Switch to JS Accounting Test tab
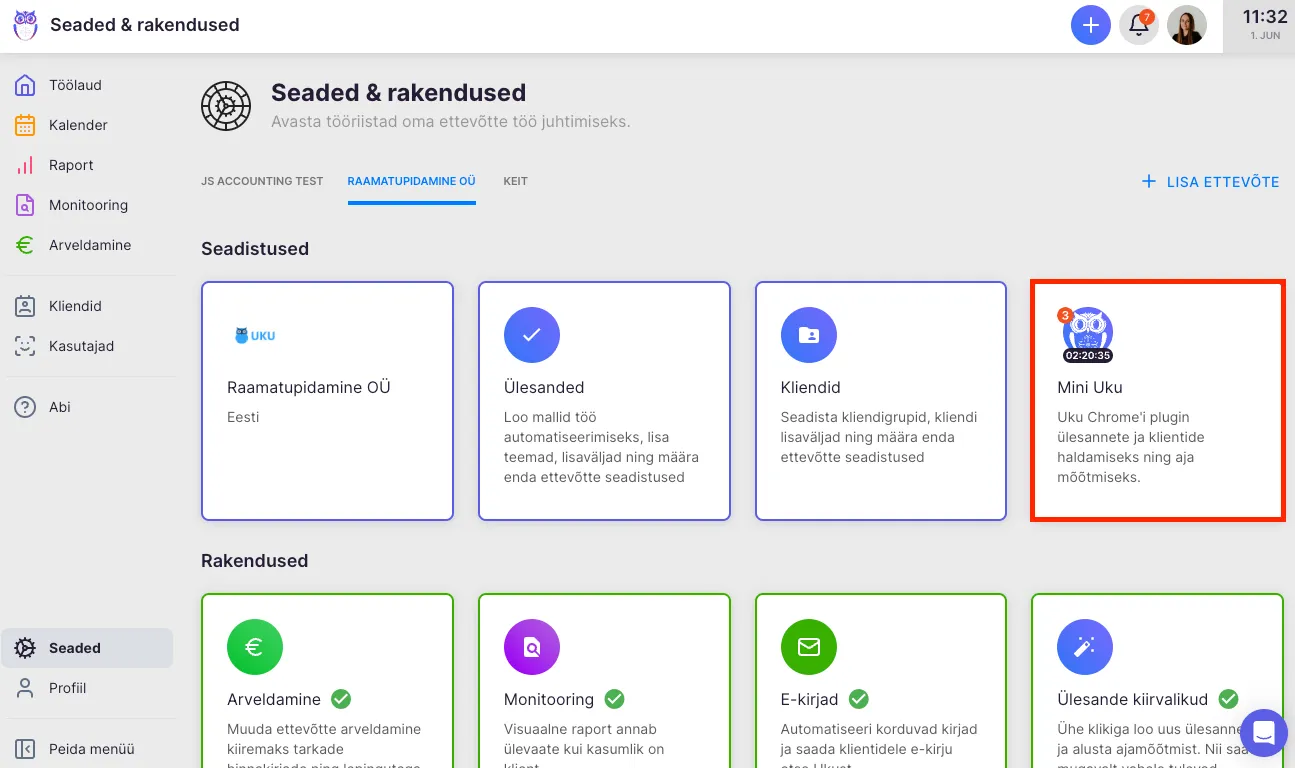This screenshot has height=768, width=1295. pos(262,182)
